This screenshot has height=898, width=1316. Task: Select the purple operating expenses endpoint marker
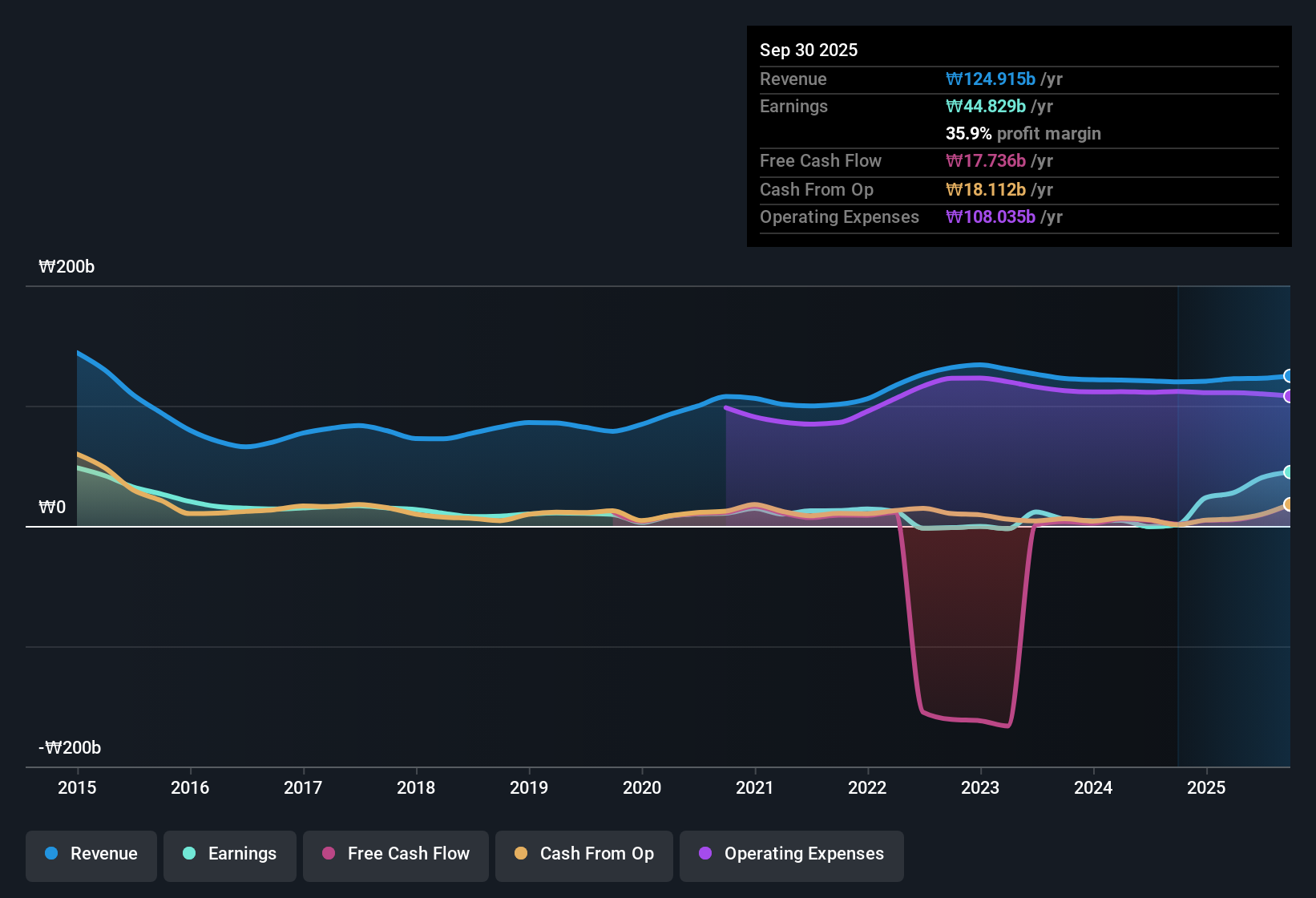tap(1288, 395)
